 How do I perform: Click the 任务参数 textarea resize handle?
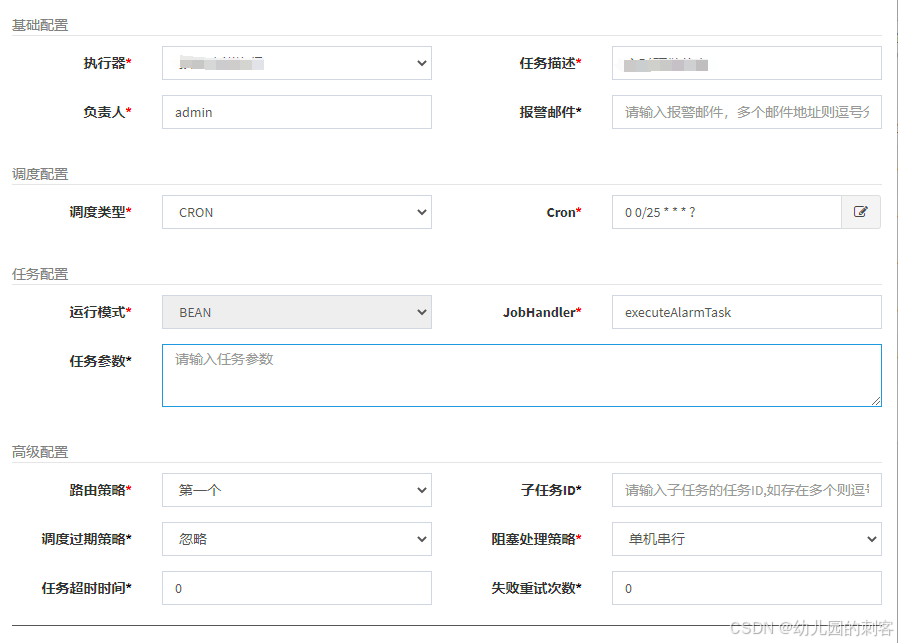(x=876, y=401)
